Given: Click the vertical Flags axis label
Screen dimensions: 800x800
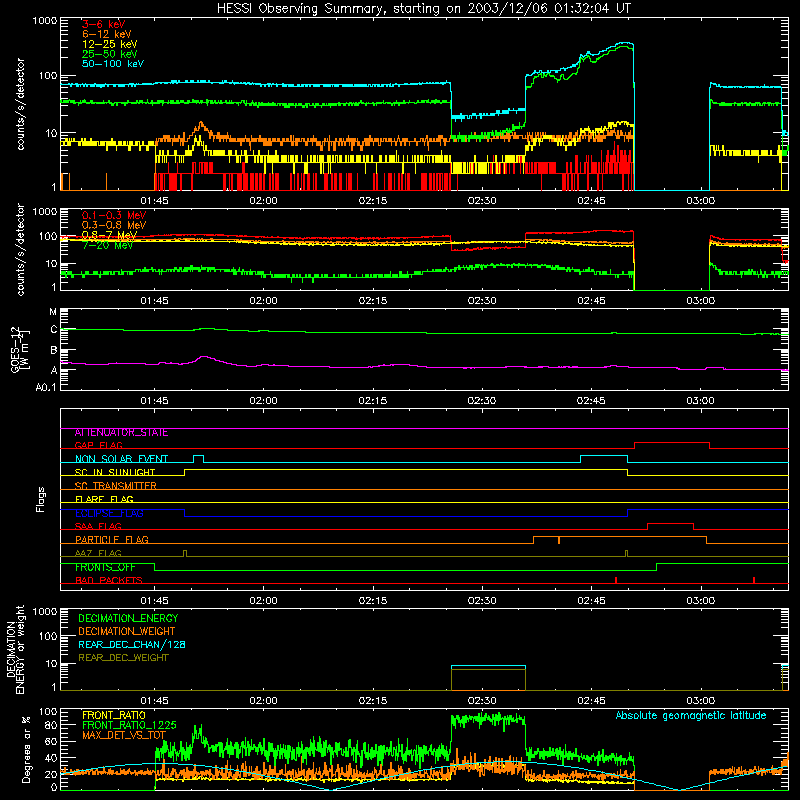Looking at the screenshot, I should [41, 499].
